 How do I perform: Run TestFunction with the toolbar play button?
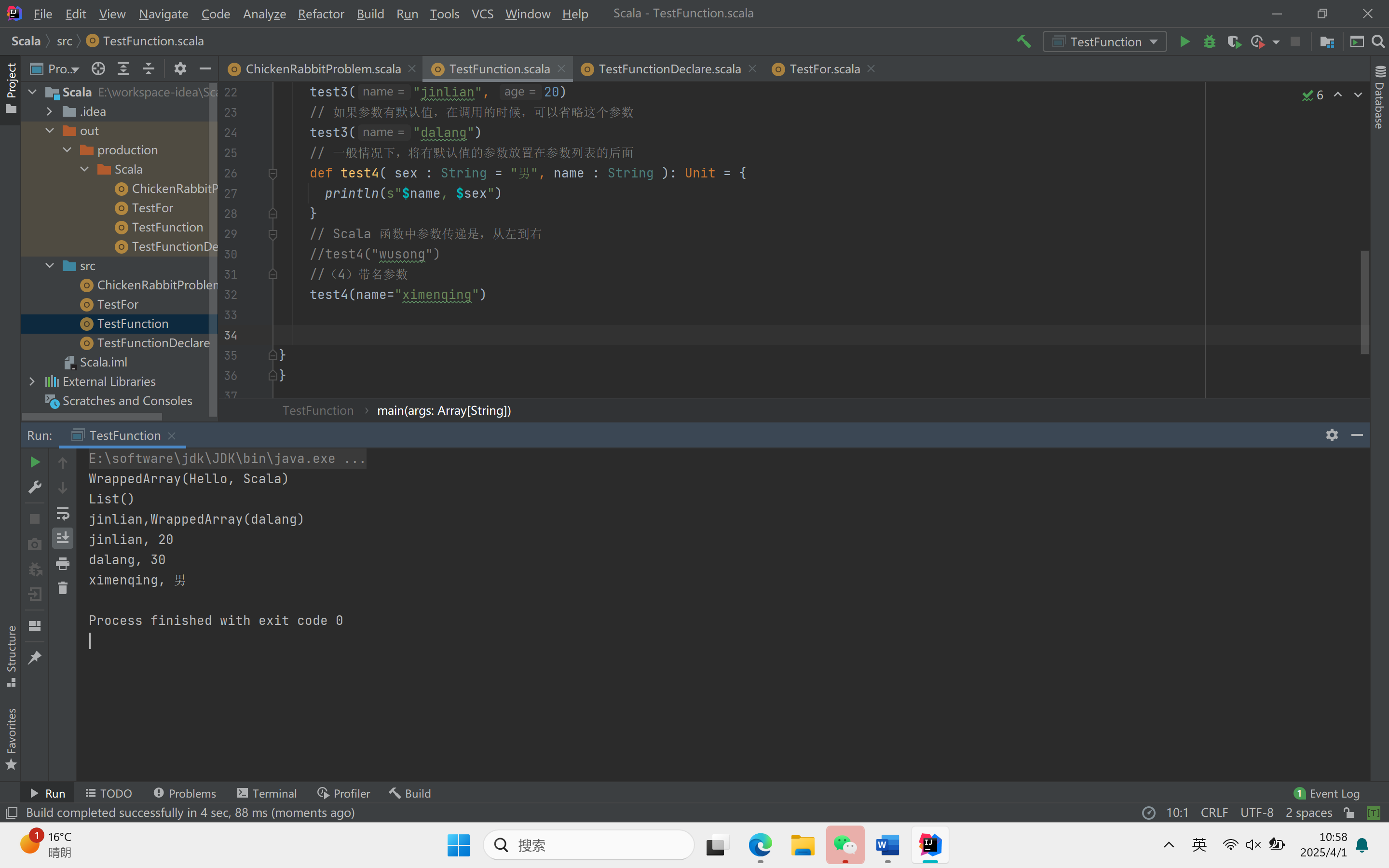pyautogui.click(x=1184, y=41)
